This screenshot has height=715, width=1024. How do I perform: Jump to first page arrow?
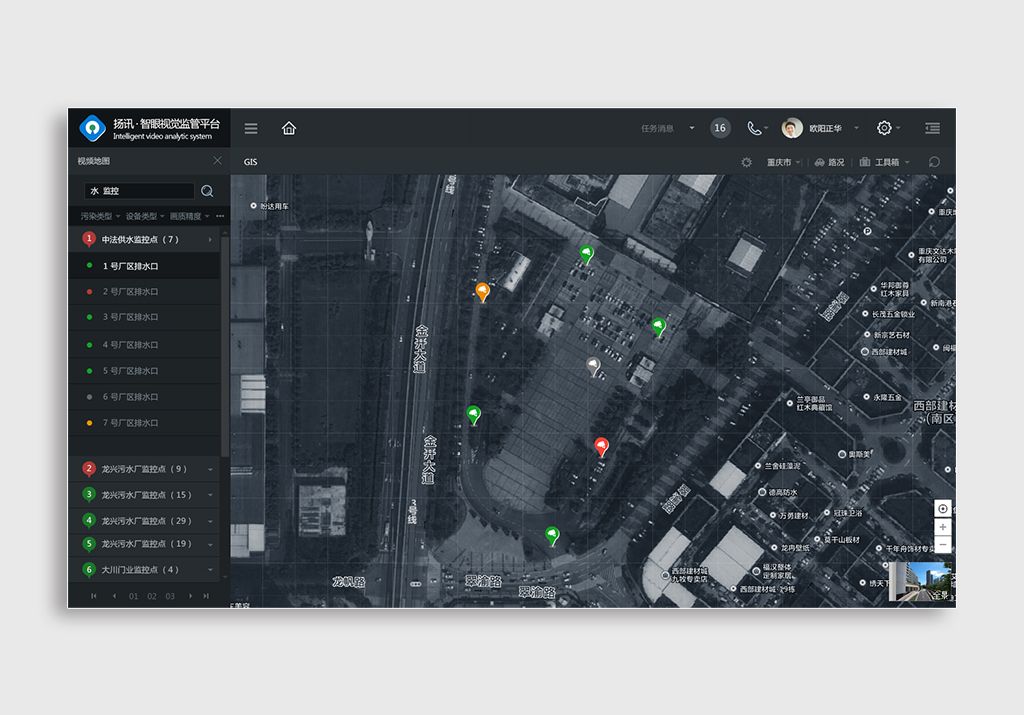point(93,596)
